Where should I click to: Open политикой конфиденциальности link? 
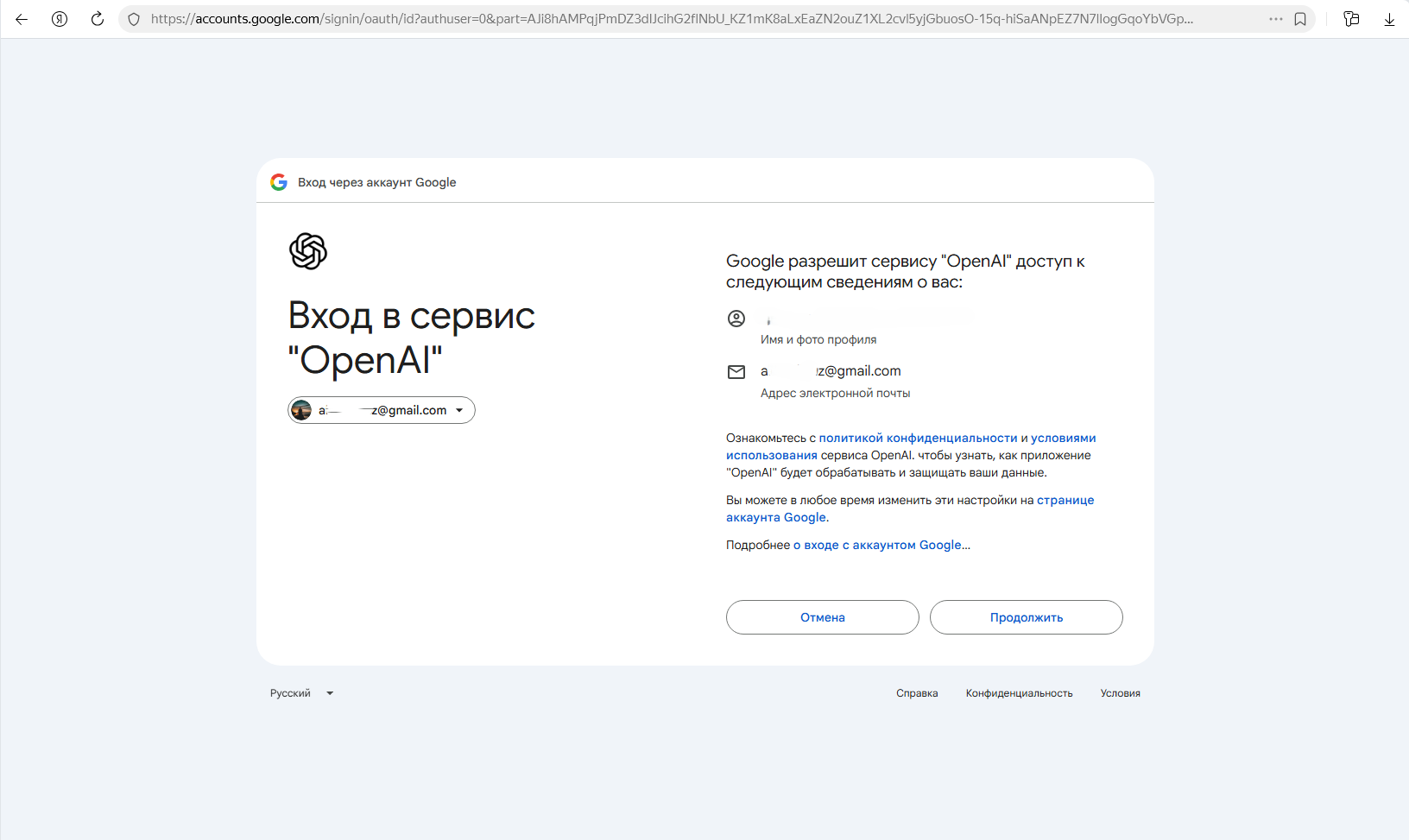(918, 438)
